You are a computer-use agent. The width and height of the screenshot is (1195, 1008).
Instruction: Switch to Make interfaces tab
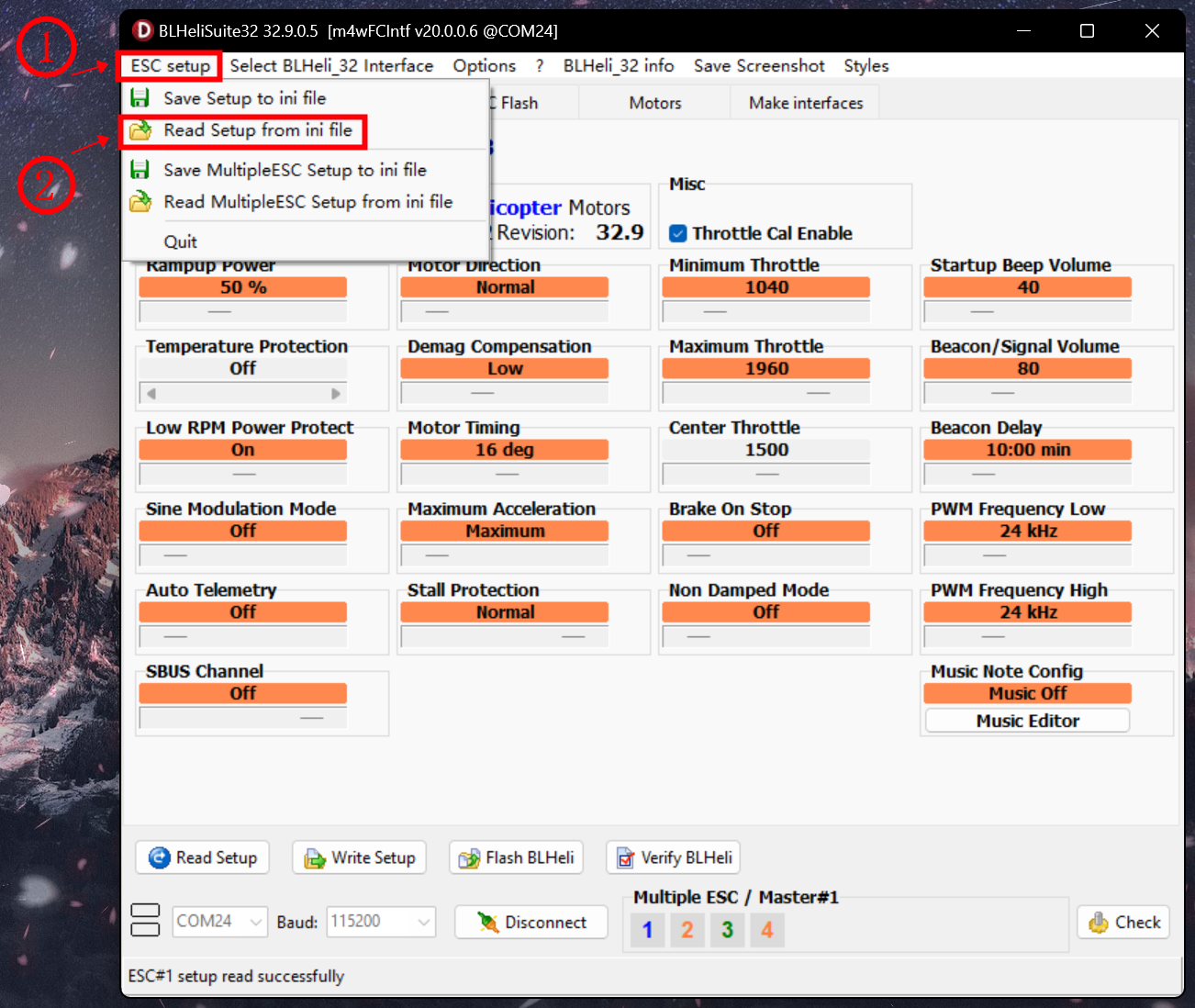click(806, 103)
